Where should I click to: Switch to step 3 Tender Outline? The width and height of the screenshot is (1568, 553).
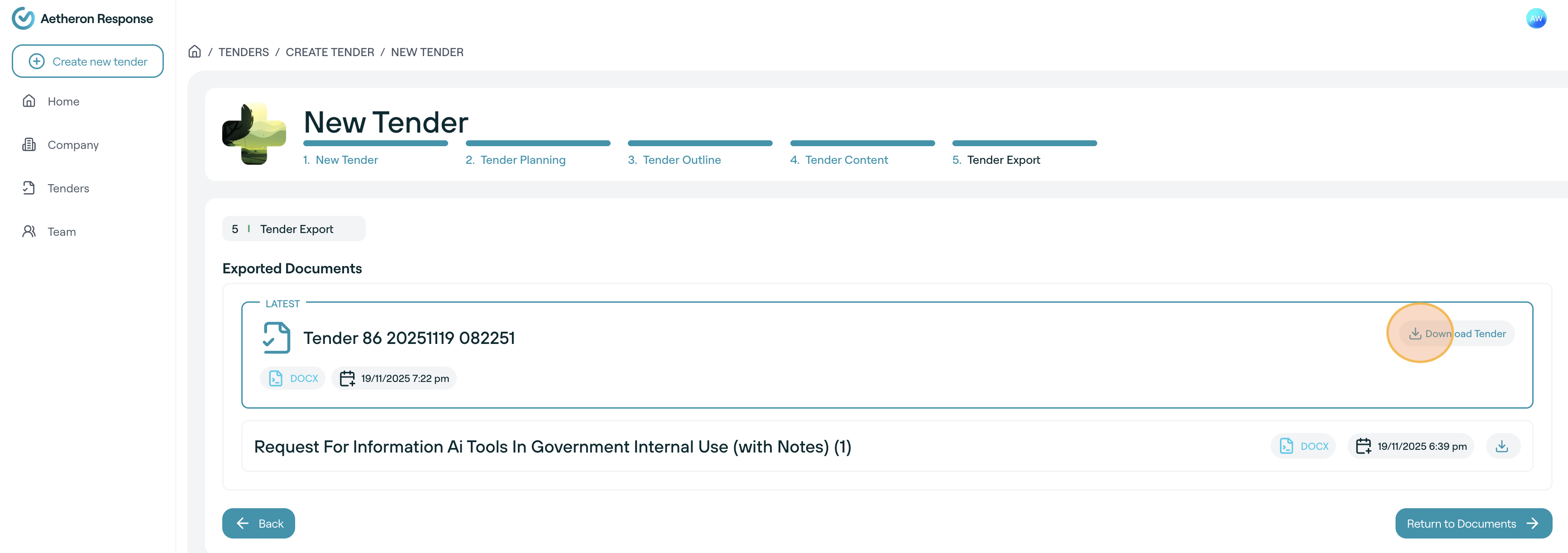coord(681,159)
